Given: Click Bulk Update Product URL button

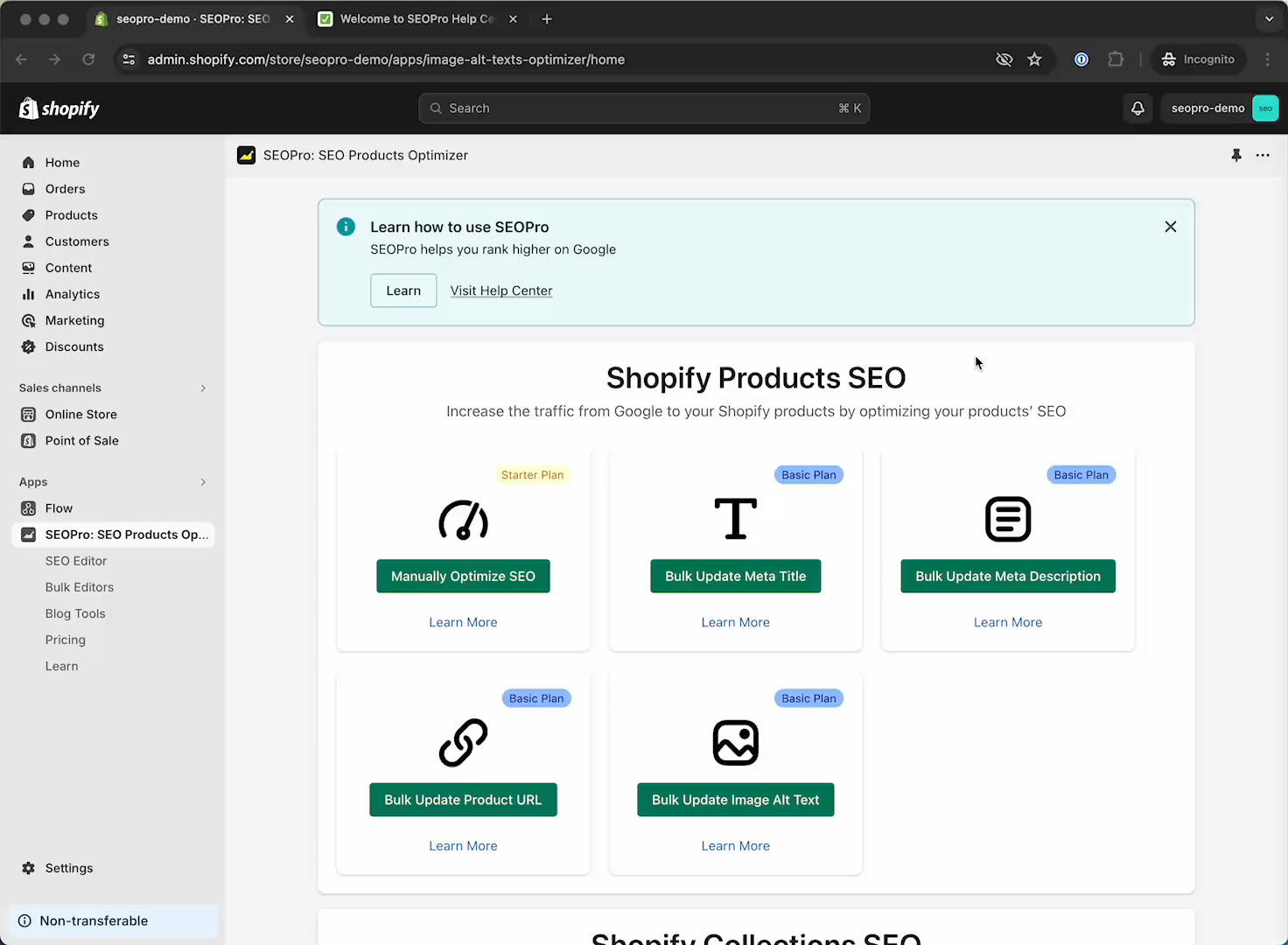Looking at the screenshot, I should coord(463,800).
